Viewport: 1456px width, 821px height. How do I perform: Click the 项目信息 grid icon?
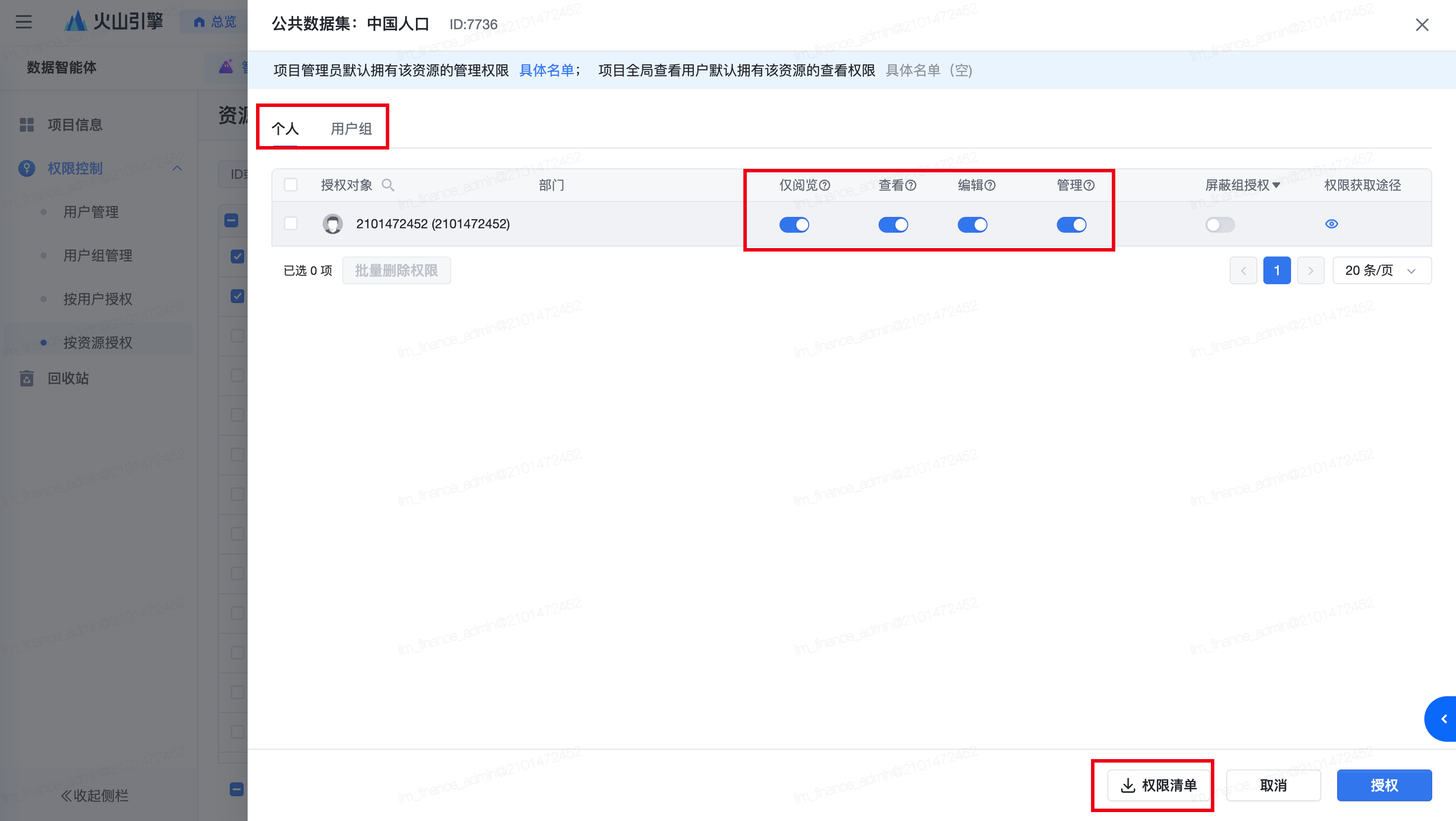(27, 125)
